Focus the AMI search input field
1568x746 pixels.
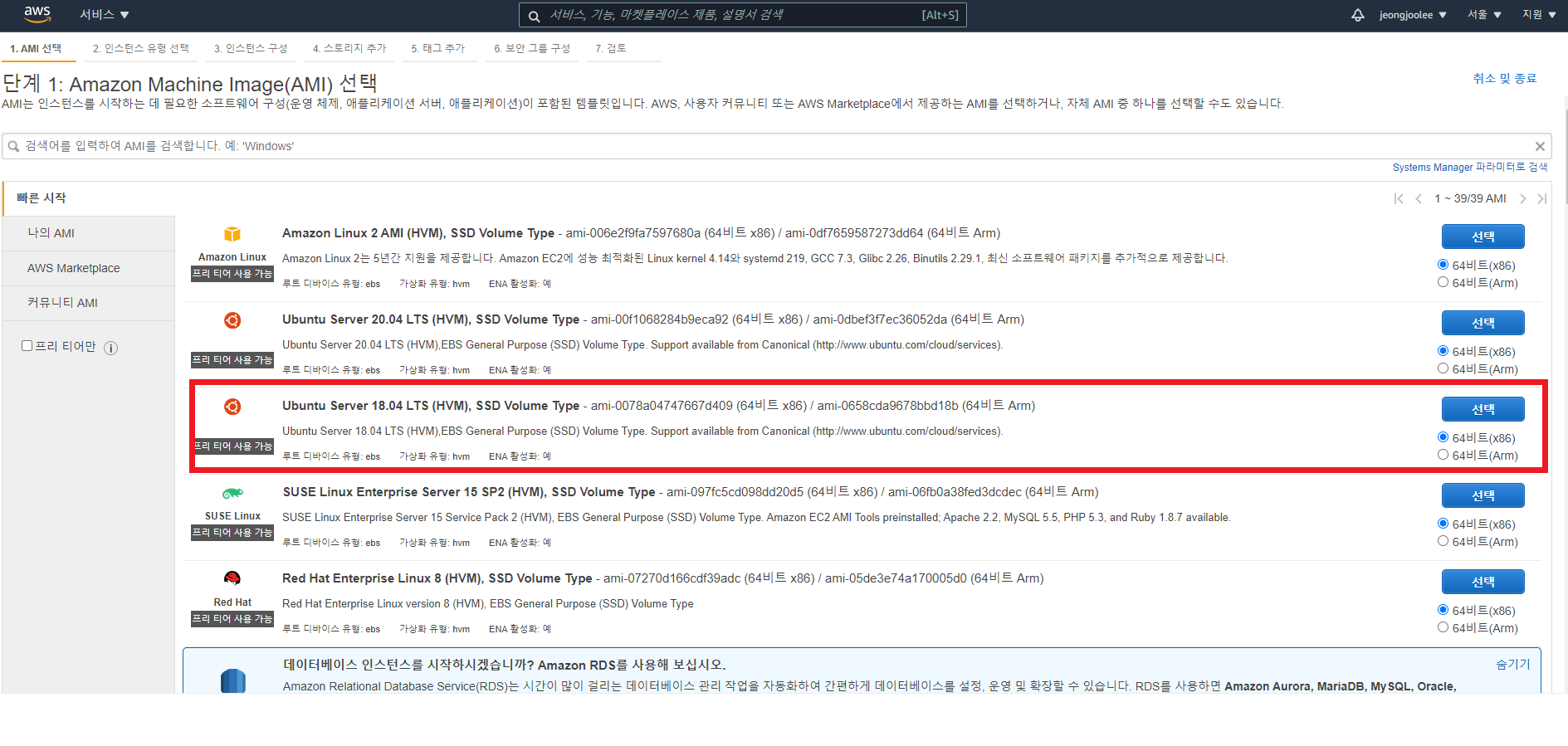[x=777, y=146]
